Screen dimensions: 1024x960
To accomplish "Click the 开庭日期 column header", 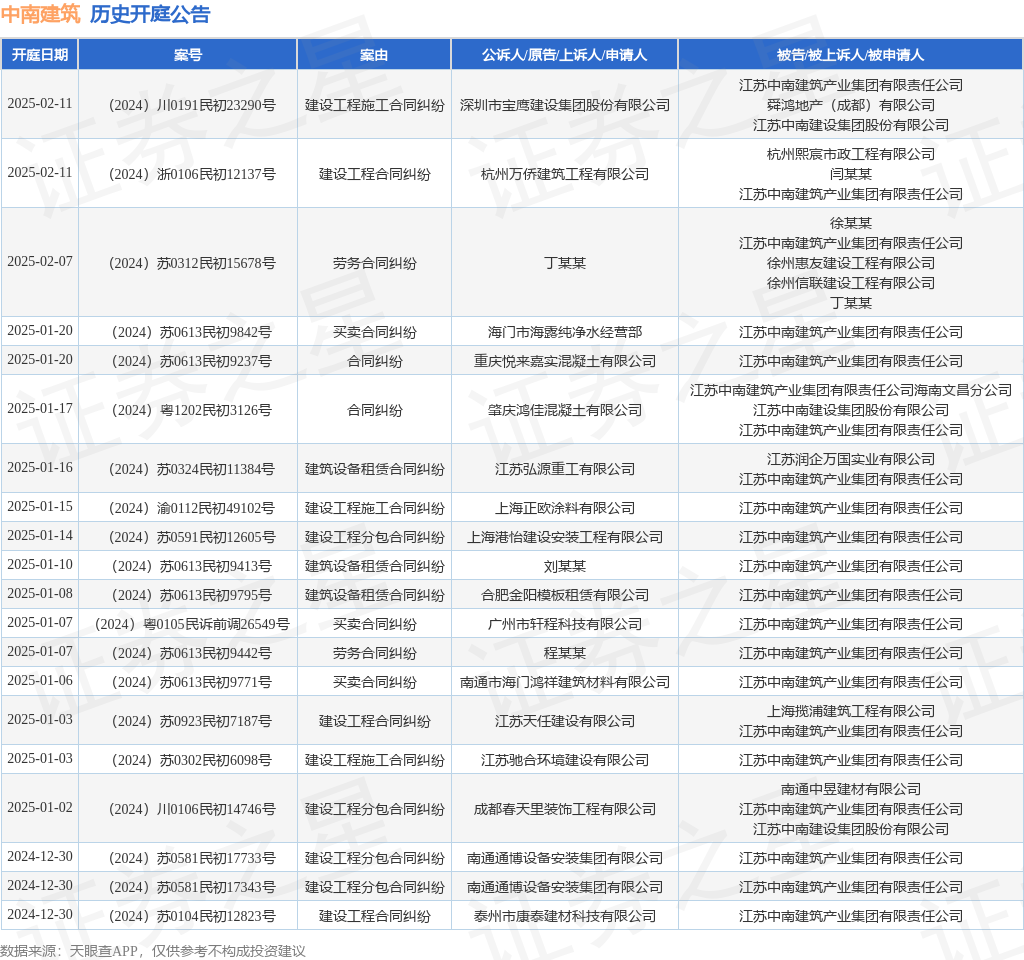I will [x=40, y=55].
